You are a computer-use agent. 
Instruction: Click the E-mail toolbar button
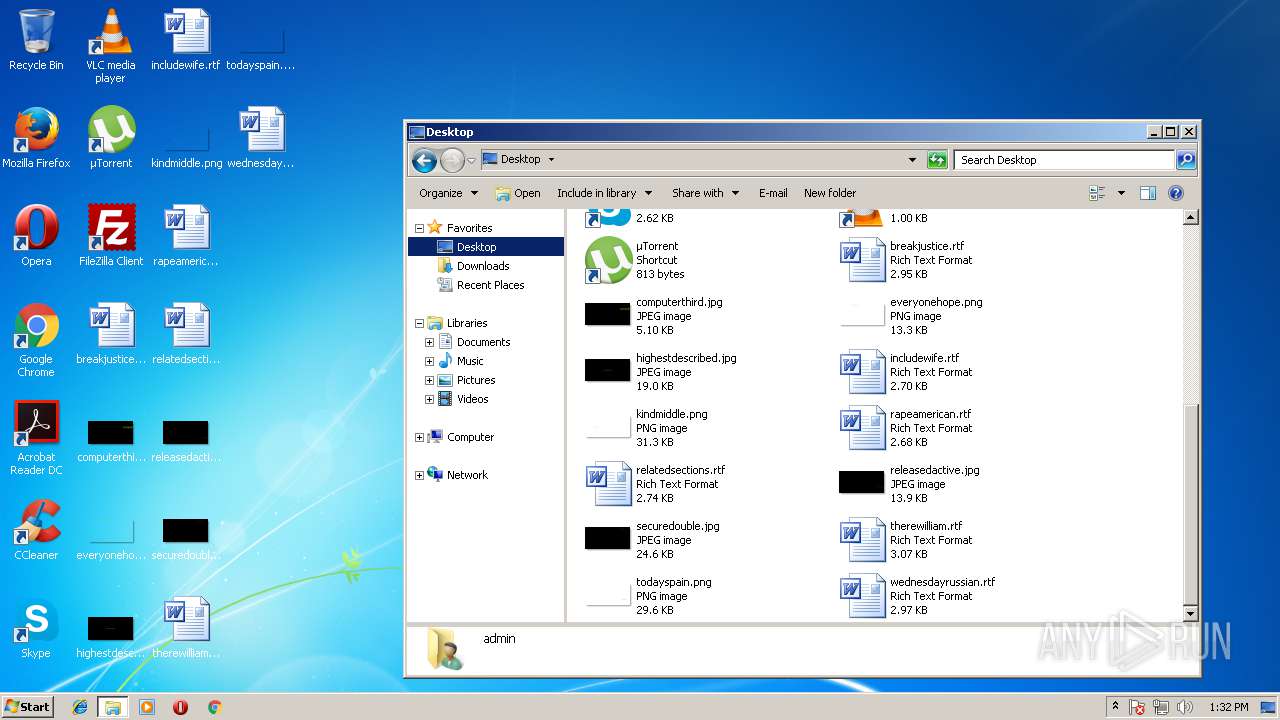(773, 193)
